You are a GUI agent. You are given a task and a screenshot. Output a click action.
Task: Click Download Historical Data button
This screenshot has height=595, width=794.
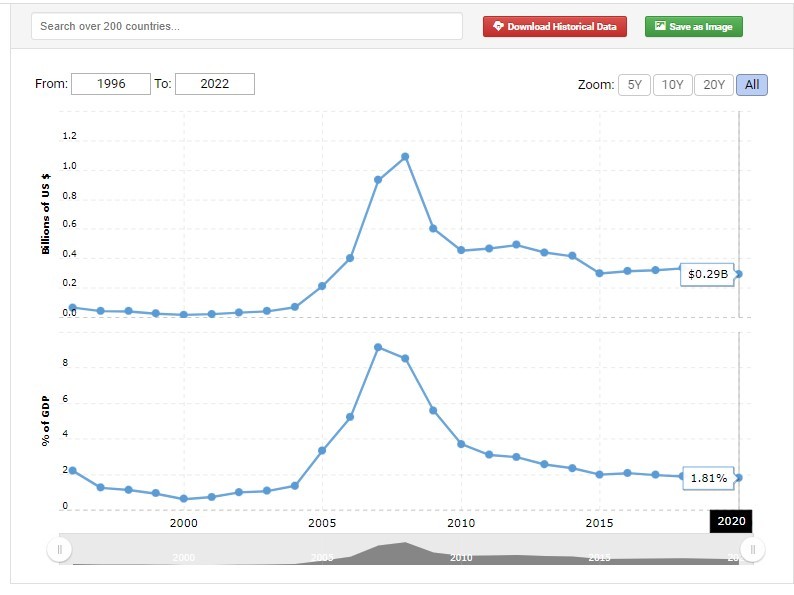554,26
